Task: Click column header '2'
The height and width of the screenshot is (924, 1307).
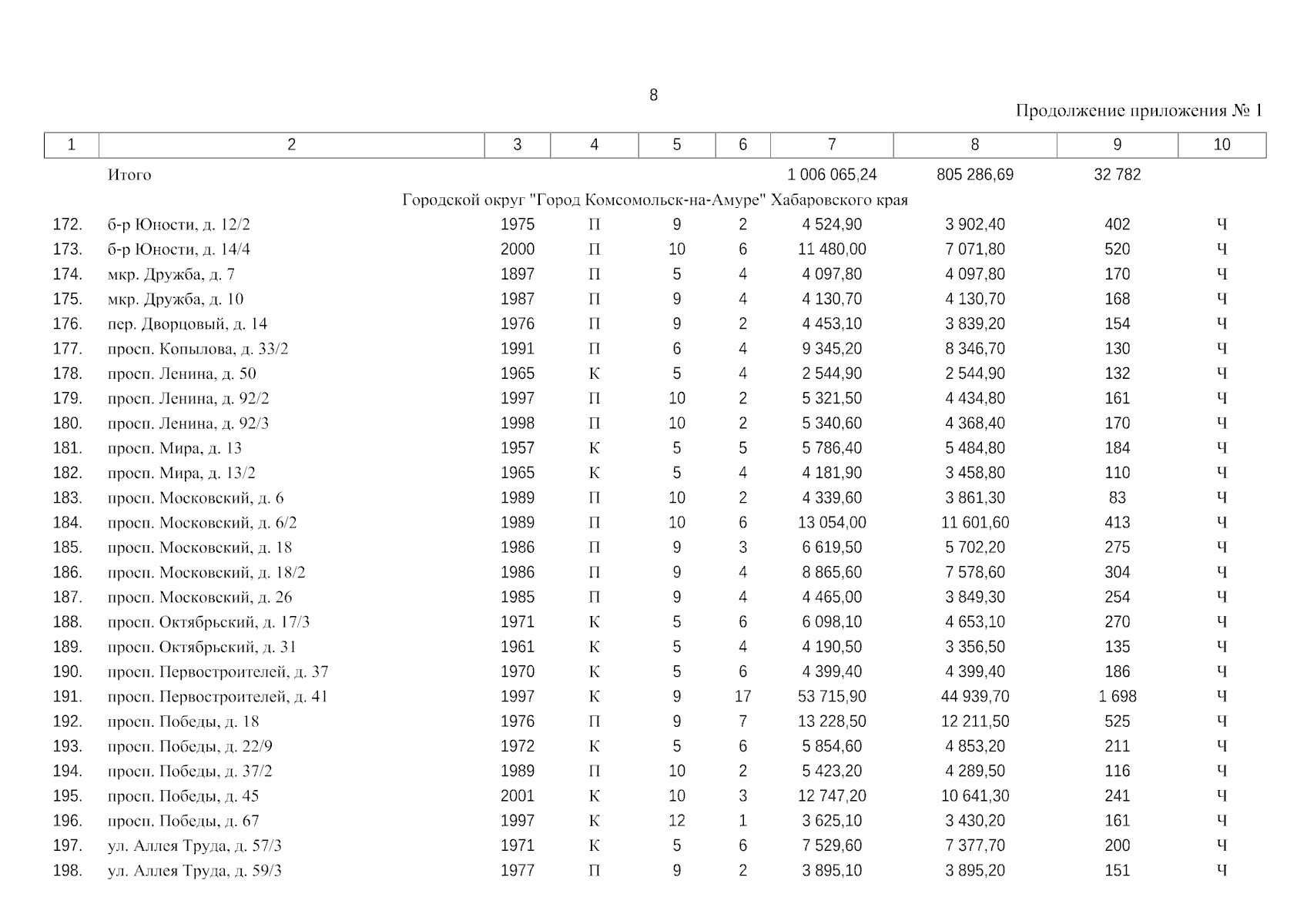Action: pos(291,145)
